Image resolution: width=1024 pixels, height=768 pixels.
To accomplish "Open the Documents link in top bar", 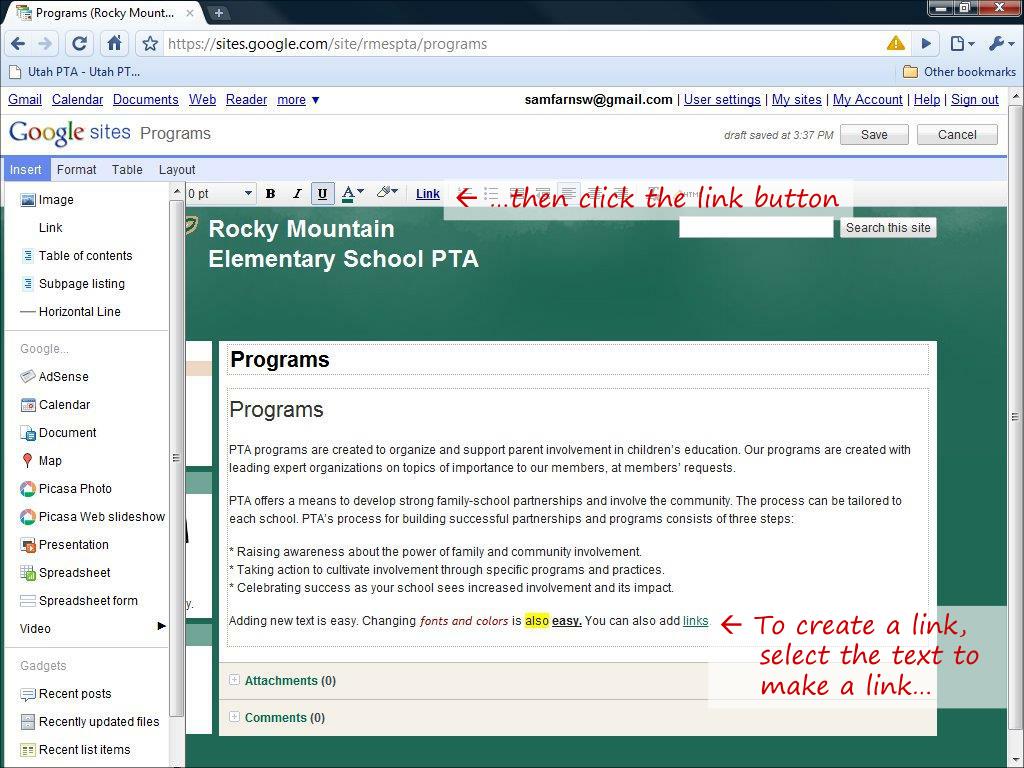I will pyautogui.click(x=146, y=100).
